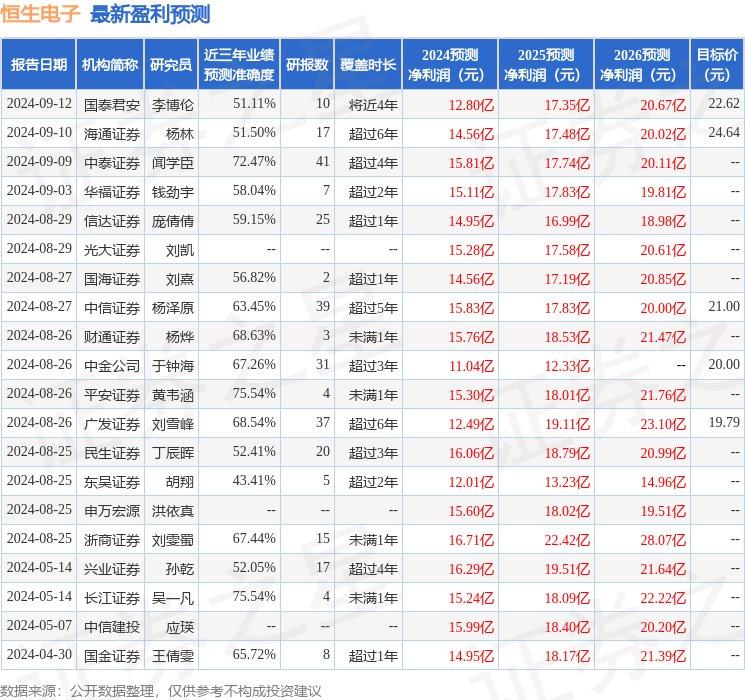This screenshot has height=700, width=745.
Task: Click the 民生证券 institution cell
Action: tap(112, 452)
